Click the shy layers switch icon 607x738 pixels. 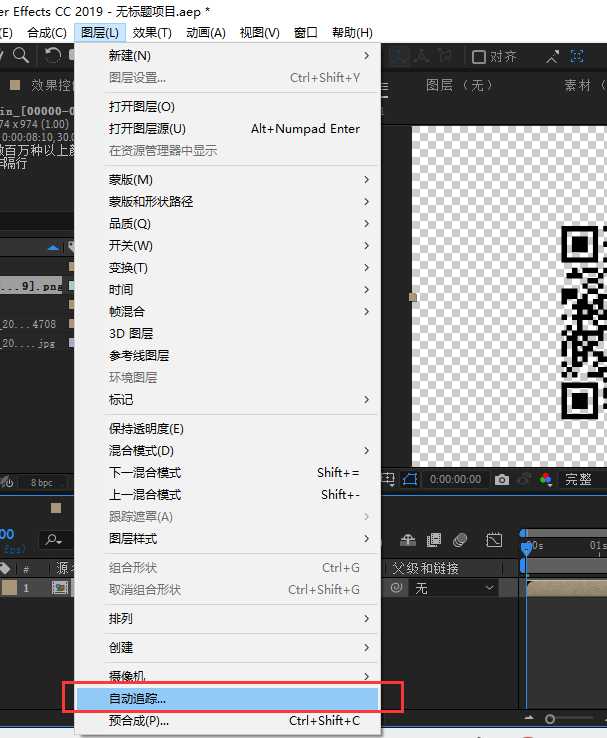pos(407,540)
